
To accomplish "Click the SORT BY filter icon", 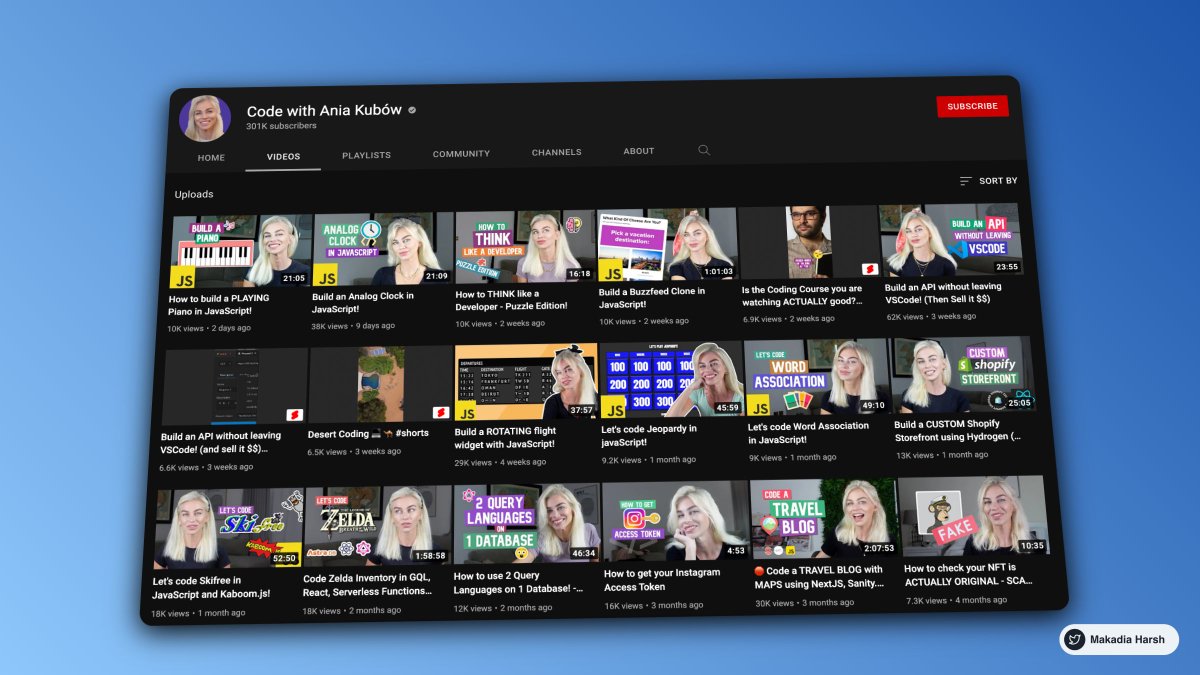I will (966, 180).
